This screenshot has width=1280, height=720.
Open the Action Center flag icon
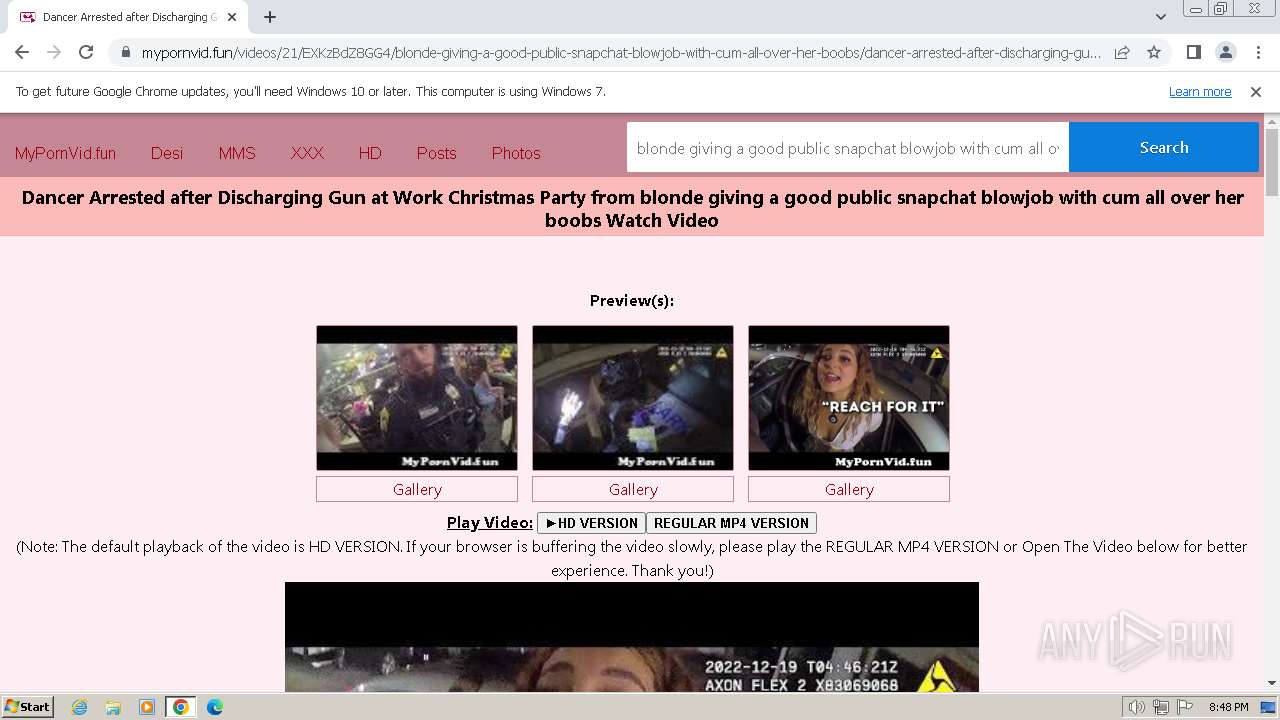coord(1185,707)
